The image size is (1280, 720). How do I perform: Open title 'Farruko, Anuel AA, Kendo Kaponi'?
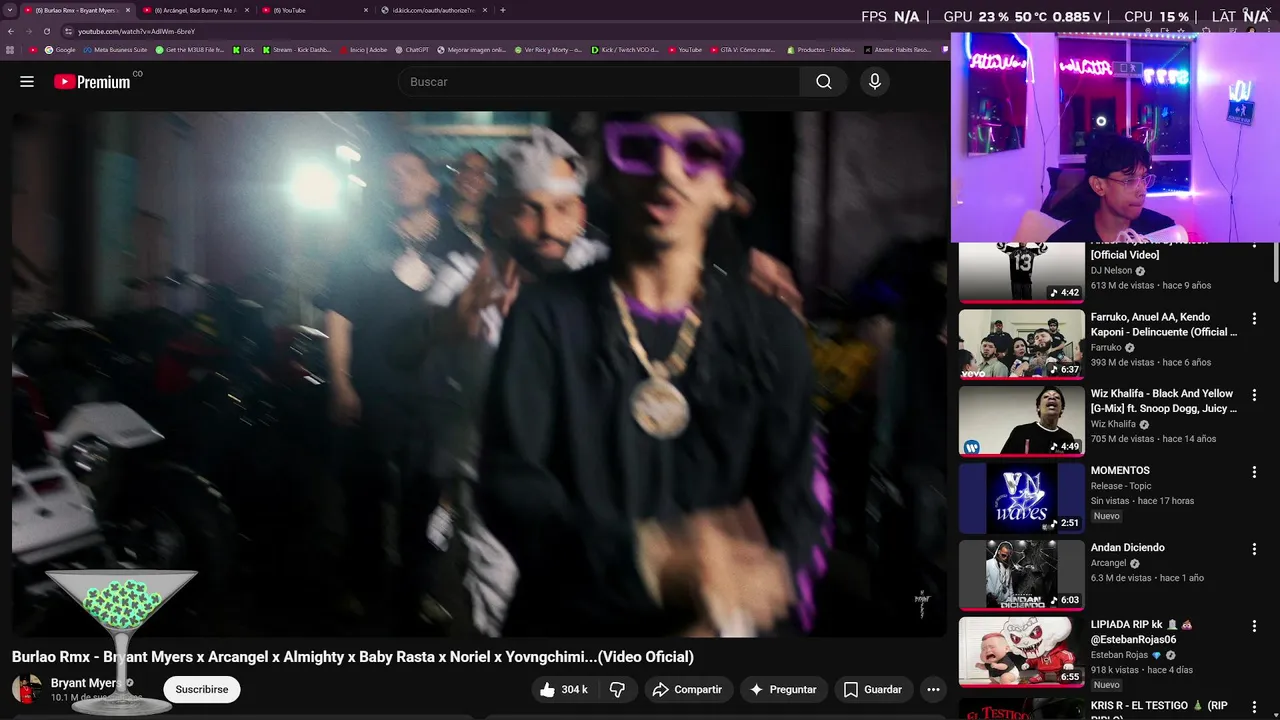coord(1164,324)
